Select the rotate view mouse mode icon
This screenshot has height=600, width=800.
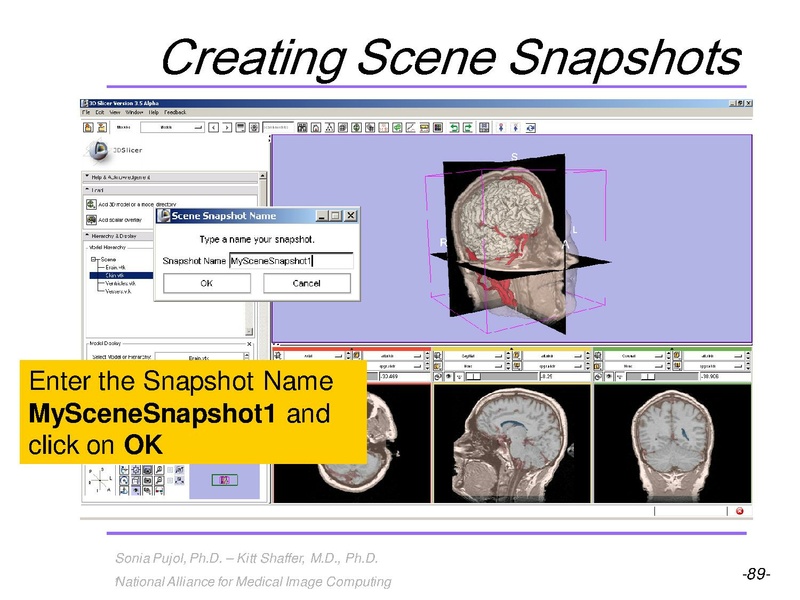click(530, 127)
